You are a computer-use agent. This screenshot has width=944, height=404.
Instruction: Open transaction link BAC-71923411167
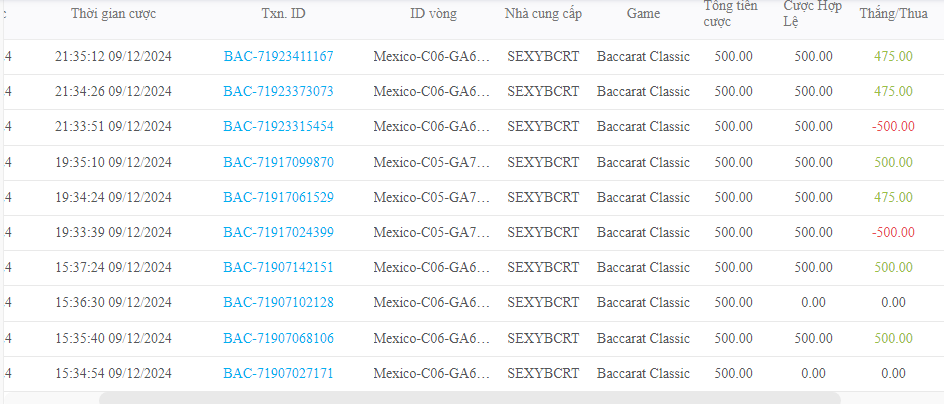coord(278,56)
